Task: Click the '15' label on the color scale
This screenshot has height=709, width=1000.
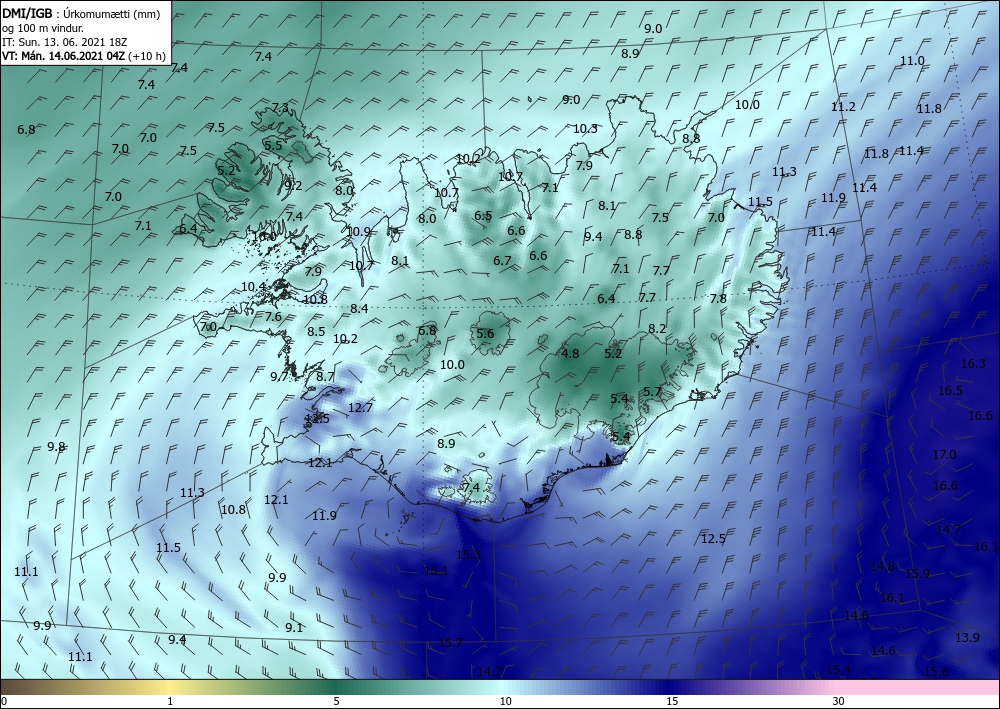Action: (x=672, y=702)
